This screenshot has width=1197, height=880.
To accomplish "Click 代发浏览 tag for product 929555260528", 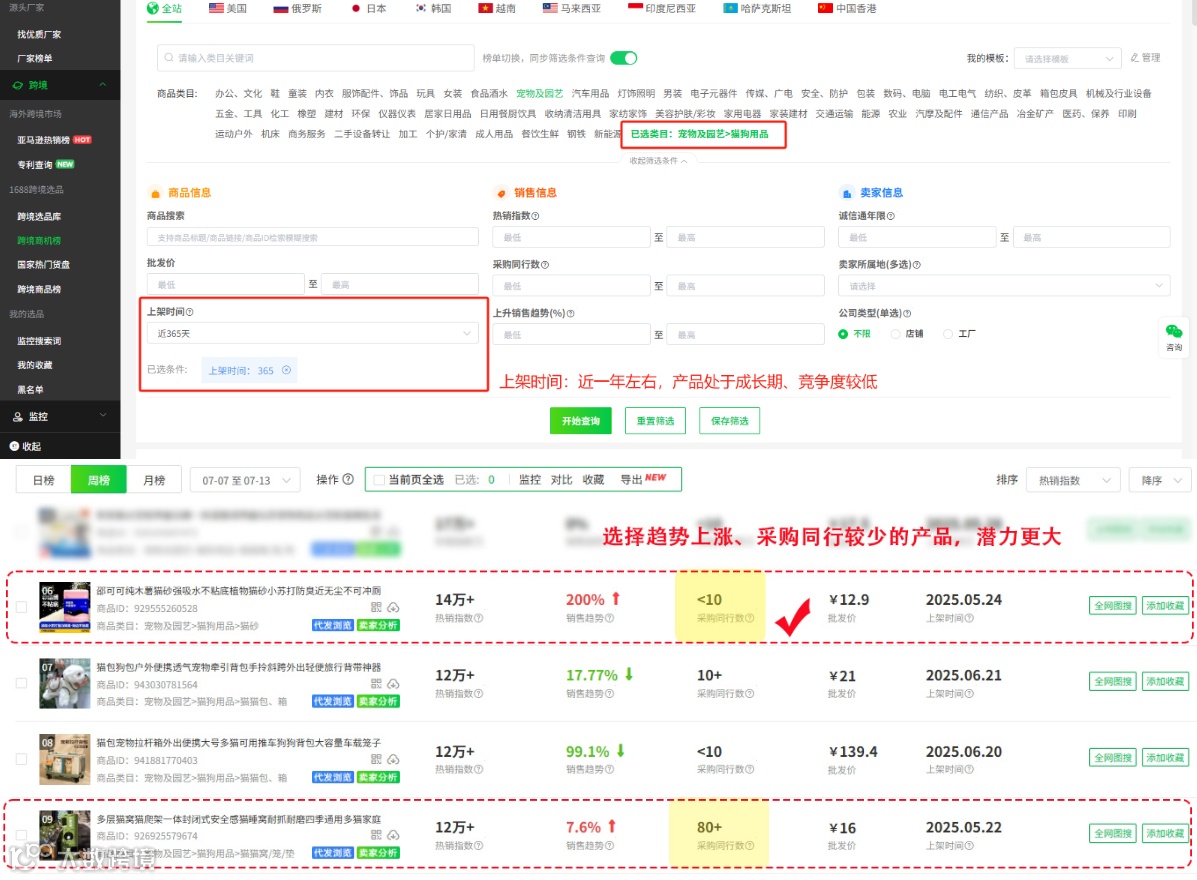I will [x=332, y=625].
